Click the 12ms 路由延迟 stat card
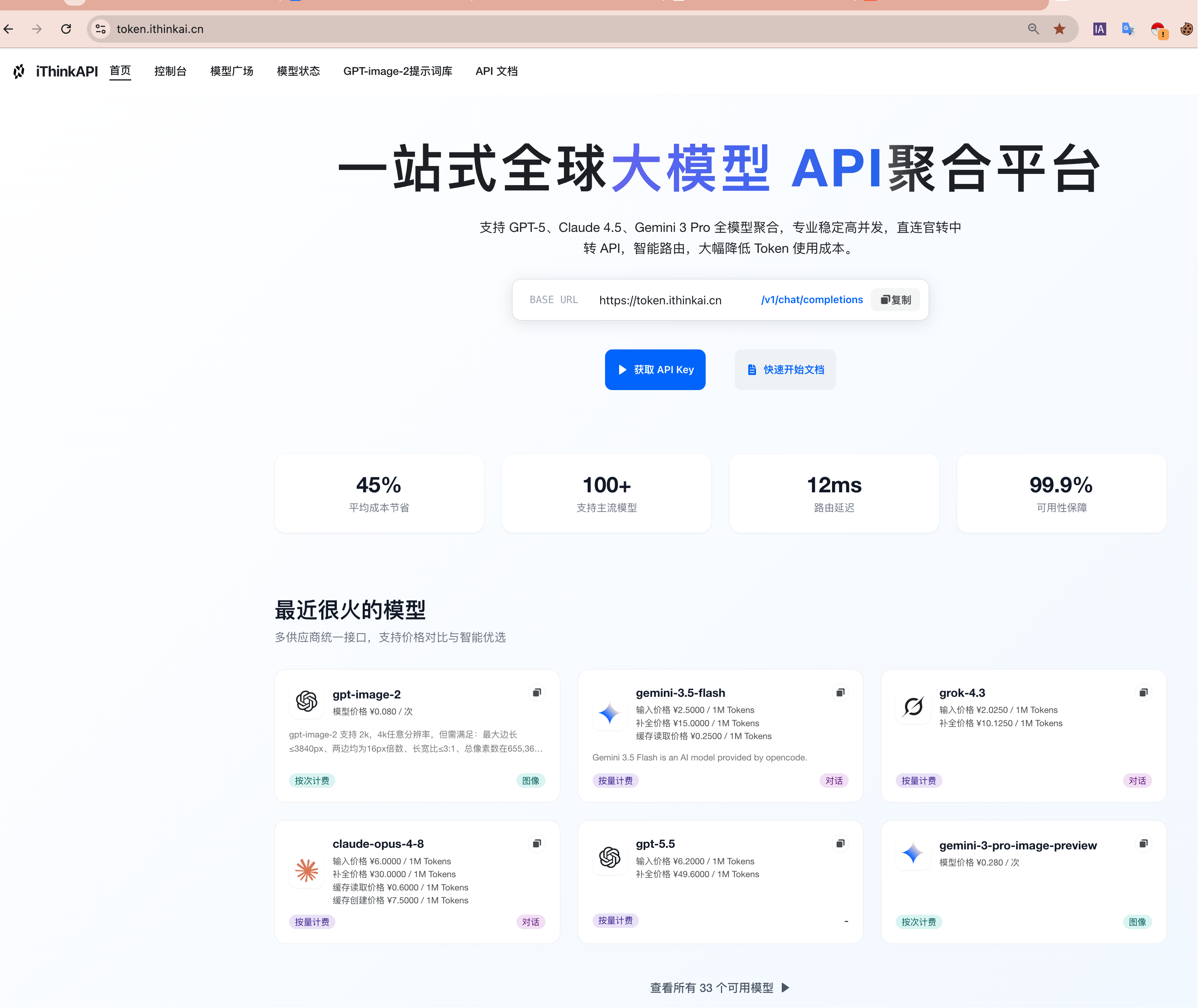The image size is (1198, 1008). [x=834, y=494]
